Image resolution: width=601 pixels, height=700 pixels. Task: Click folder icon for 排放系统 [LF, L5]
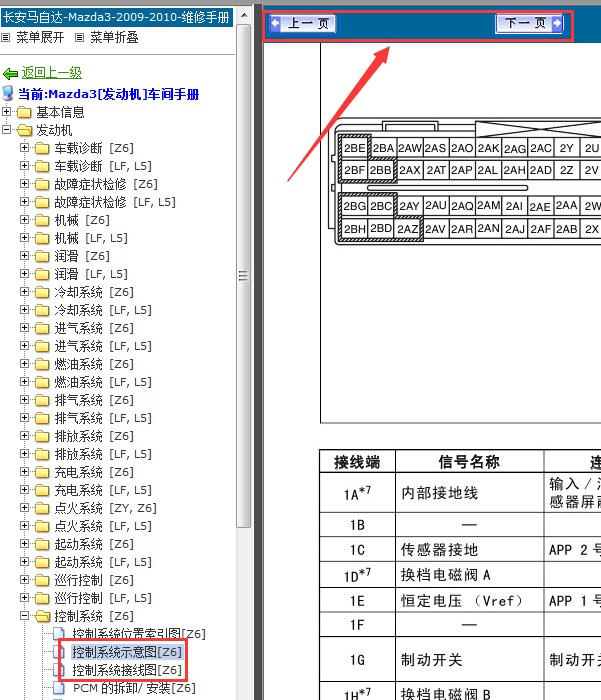[42, 454]
